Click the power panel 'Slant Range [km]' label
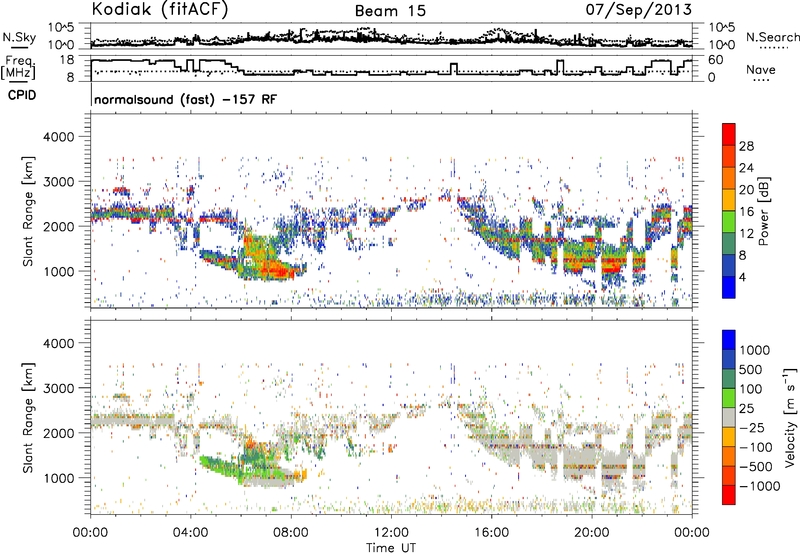The height and width of the screenshot is (554, 800). (28, 211)
